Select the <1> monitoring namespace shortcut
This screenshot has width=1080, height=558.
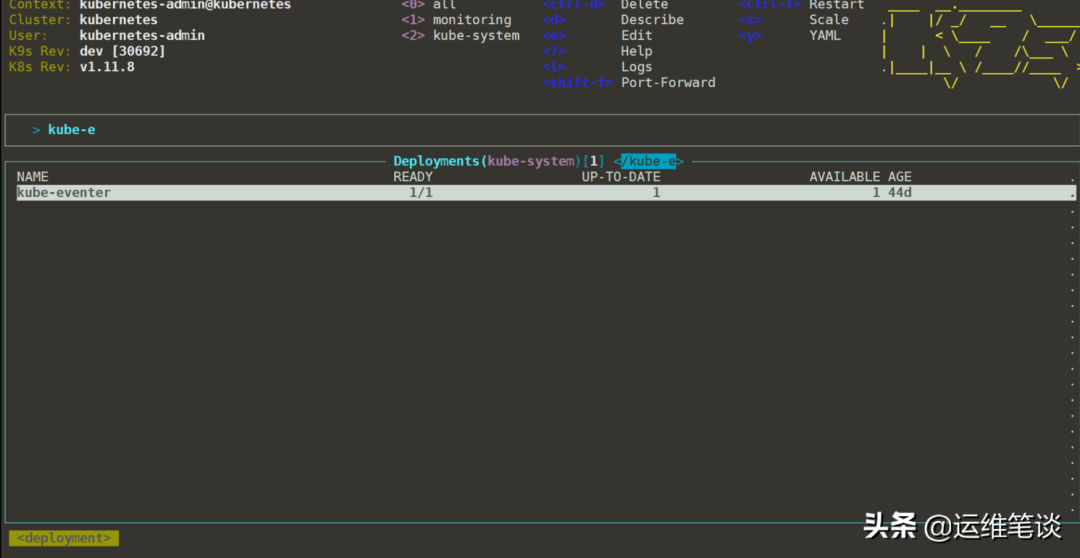[456, 20]
